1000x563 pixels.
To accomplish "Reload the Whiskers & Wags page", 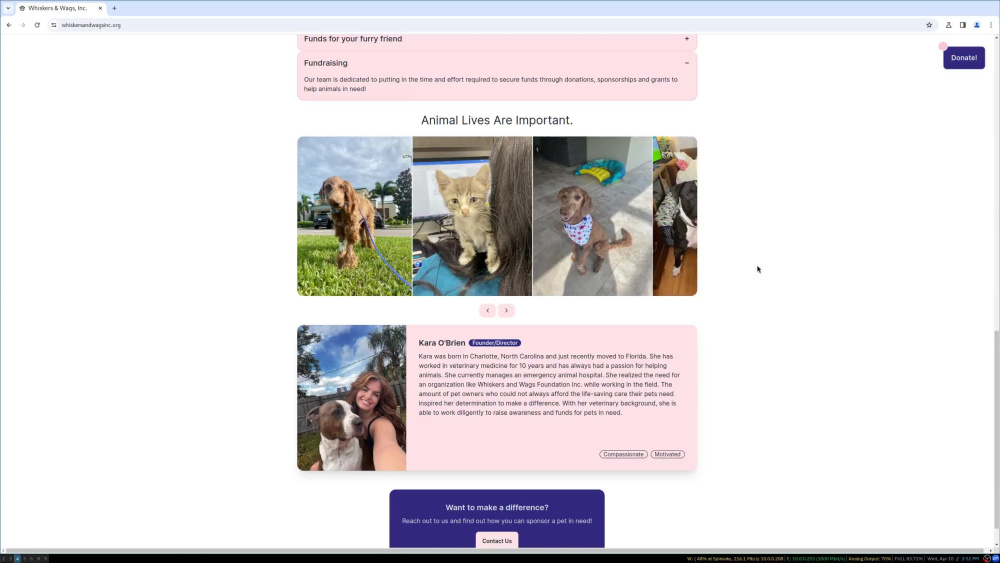I will click(x=37, y=25).
